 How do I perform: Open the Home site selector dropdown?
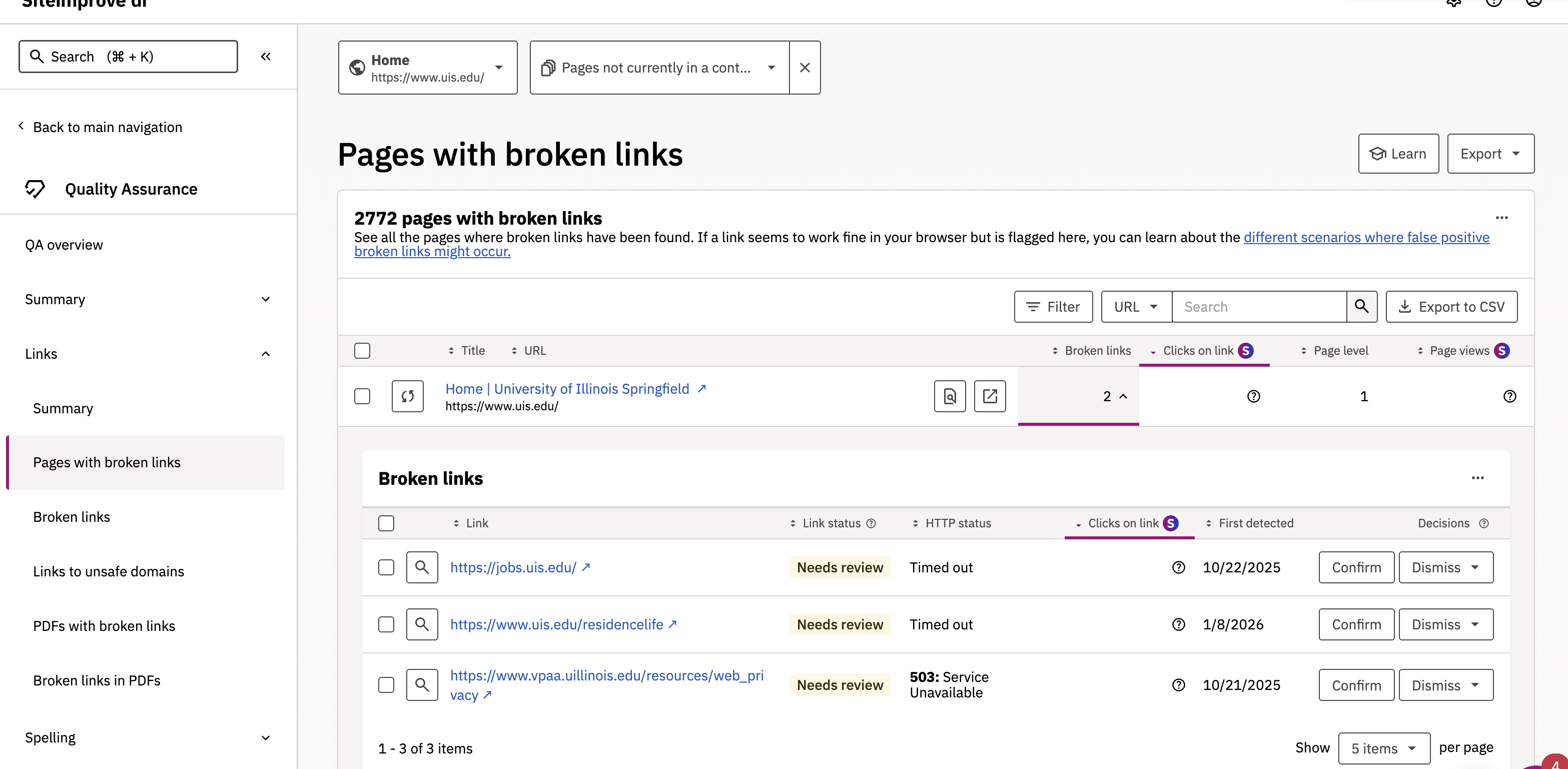[x=428, y=68]
